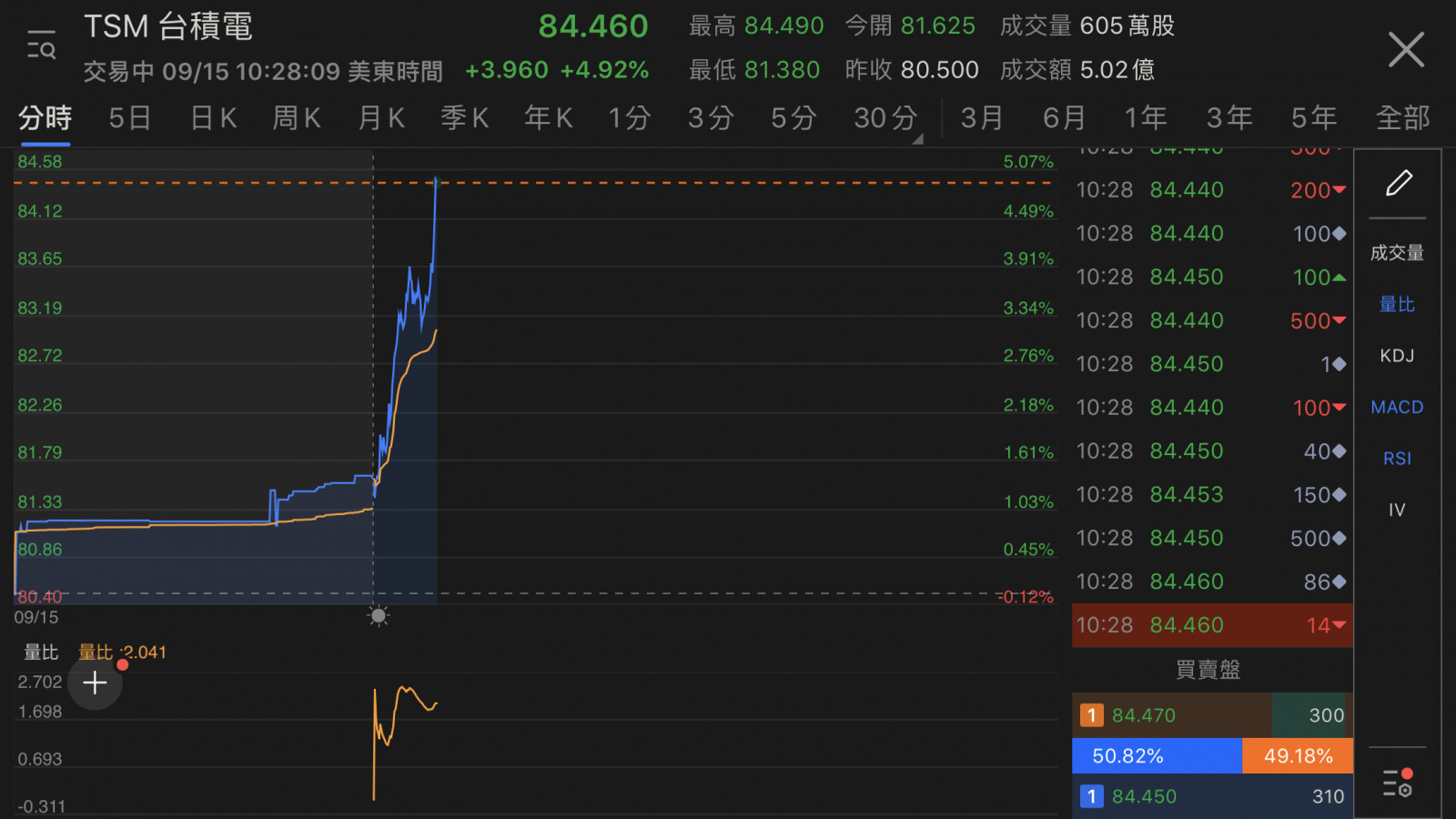Screen dimensions: 1456x819
Task: Tap the orange 49.18% sell ratio bar
Action: point(1298,756)
